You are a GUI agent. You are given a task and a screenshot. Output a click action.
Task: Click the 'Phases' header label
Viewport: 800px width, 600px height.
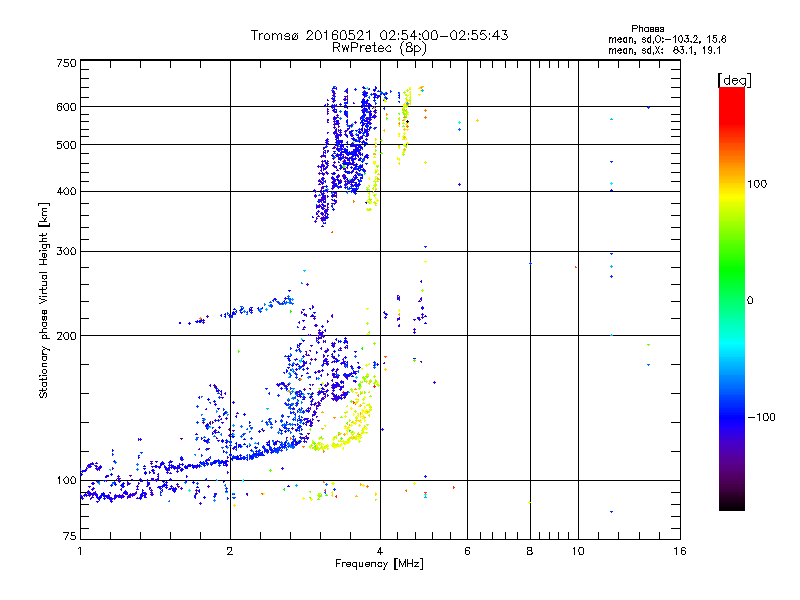647,29
